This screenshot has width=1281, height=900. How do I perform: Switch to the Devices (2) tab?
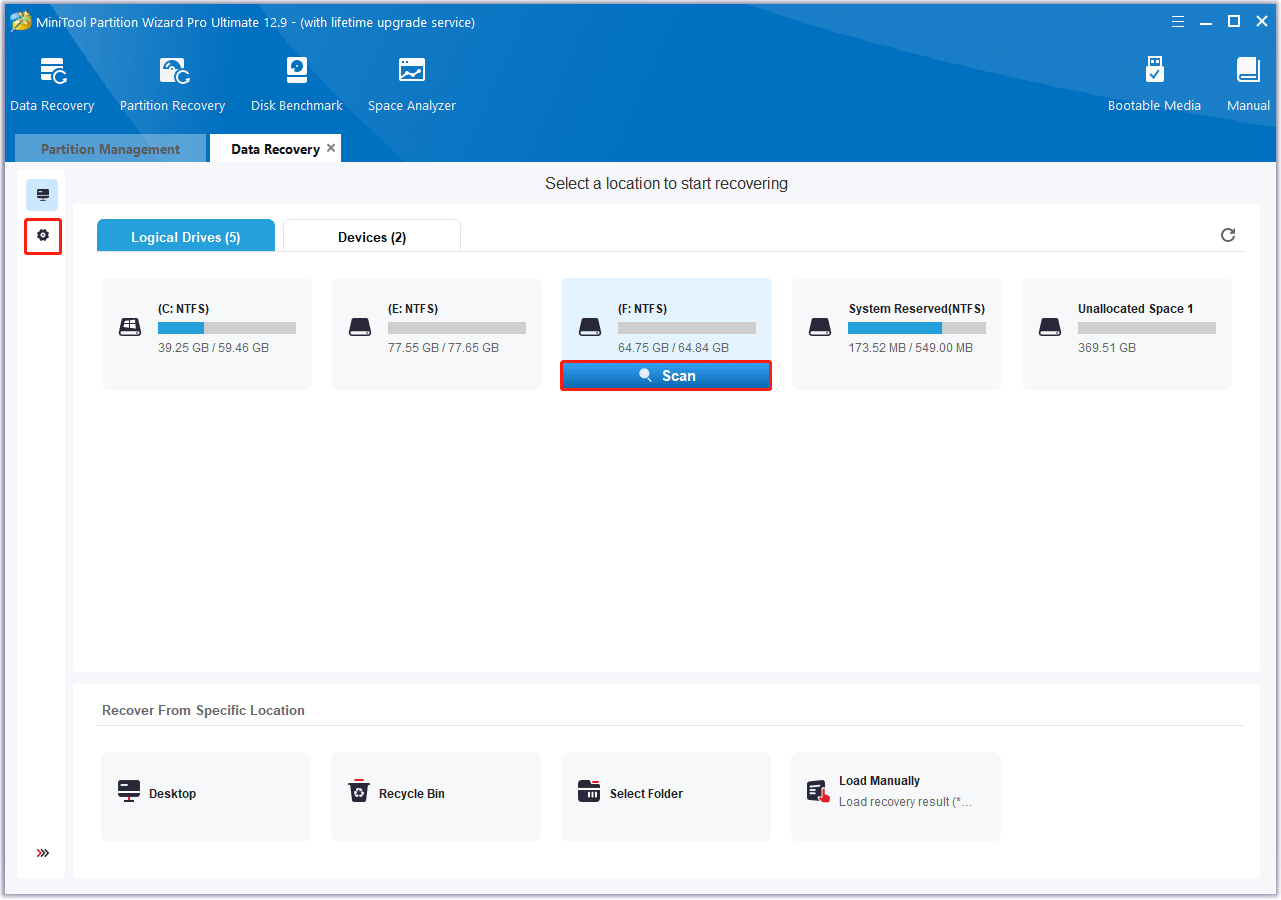pos(371,235)
